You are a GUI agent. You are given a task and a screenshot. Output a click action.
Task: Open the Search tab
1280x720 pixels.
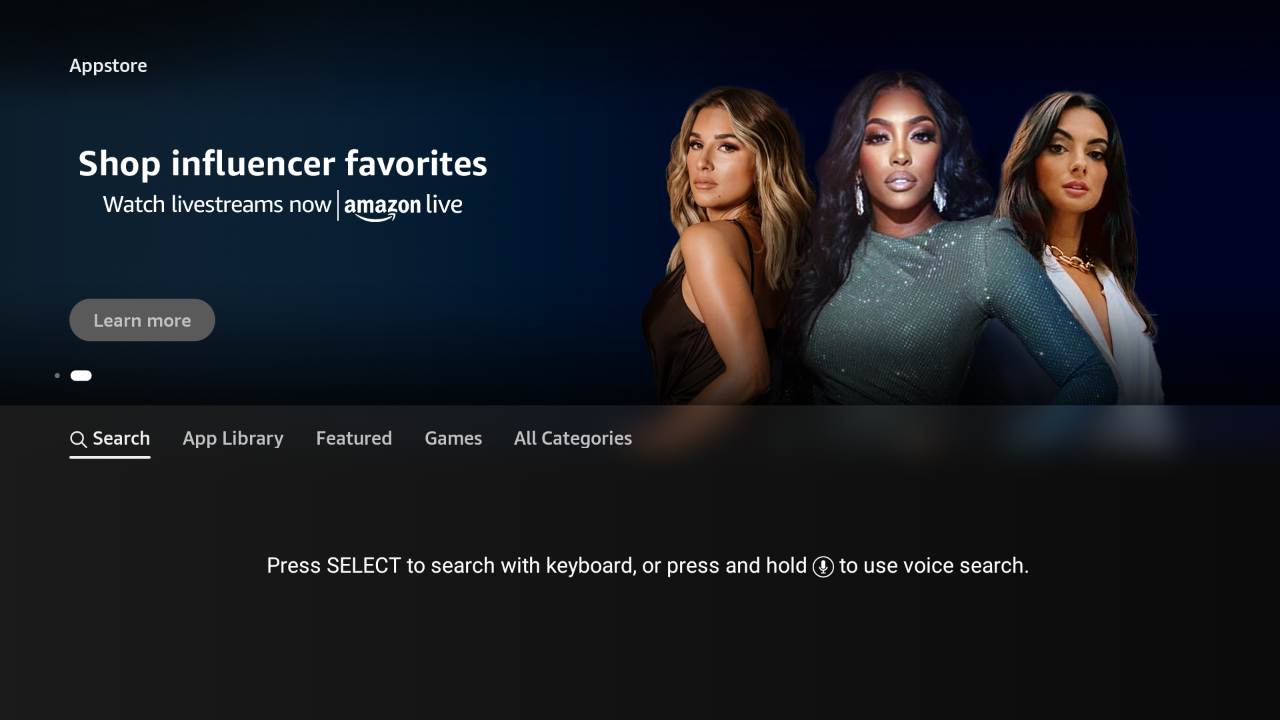tap(110, 438)
